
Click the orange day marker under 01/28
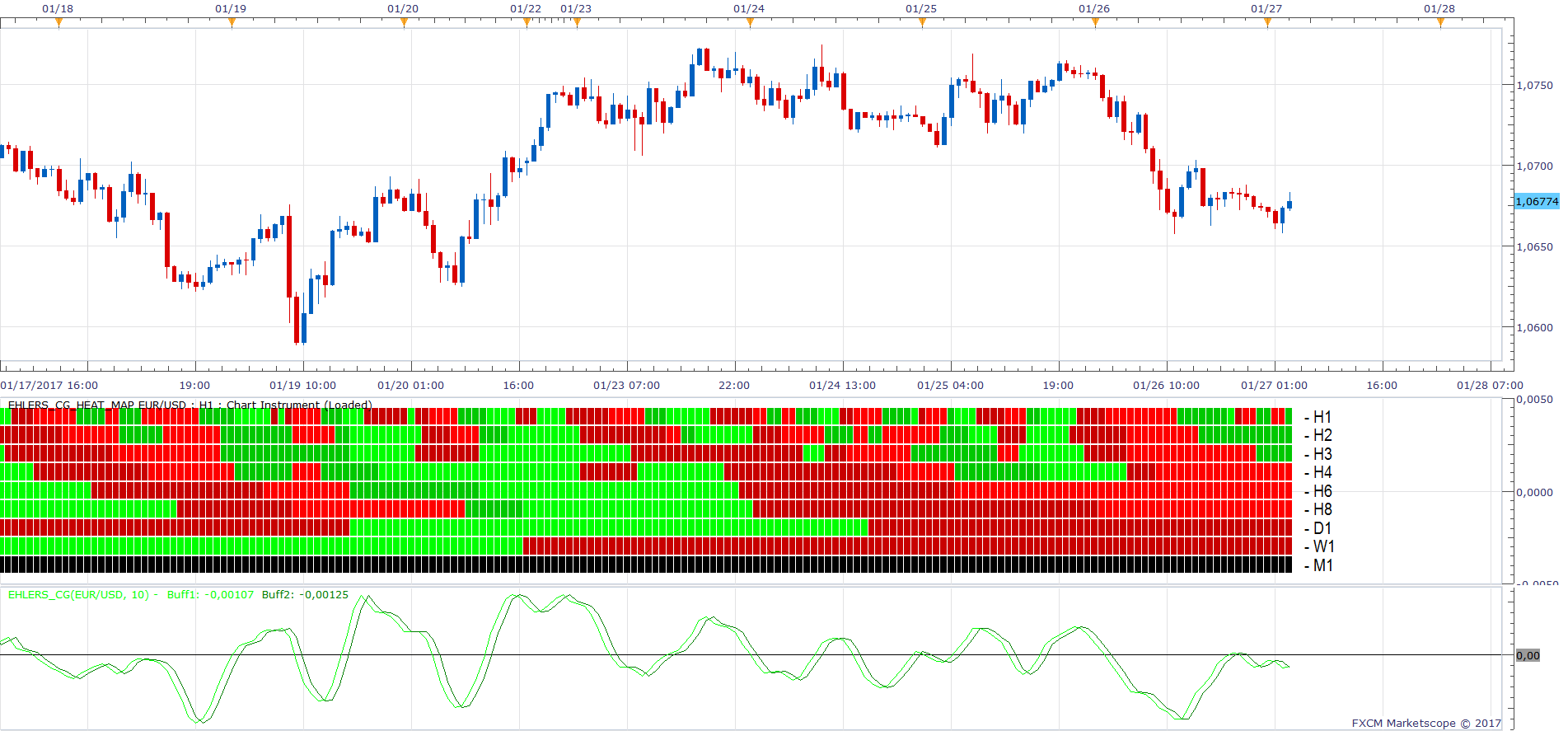1440,22
